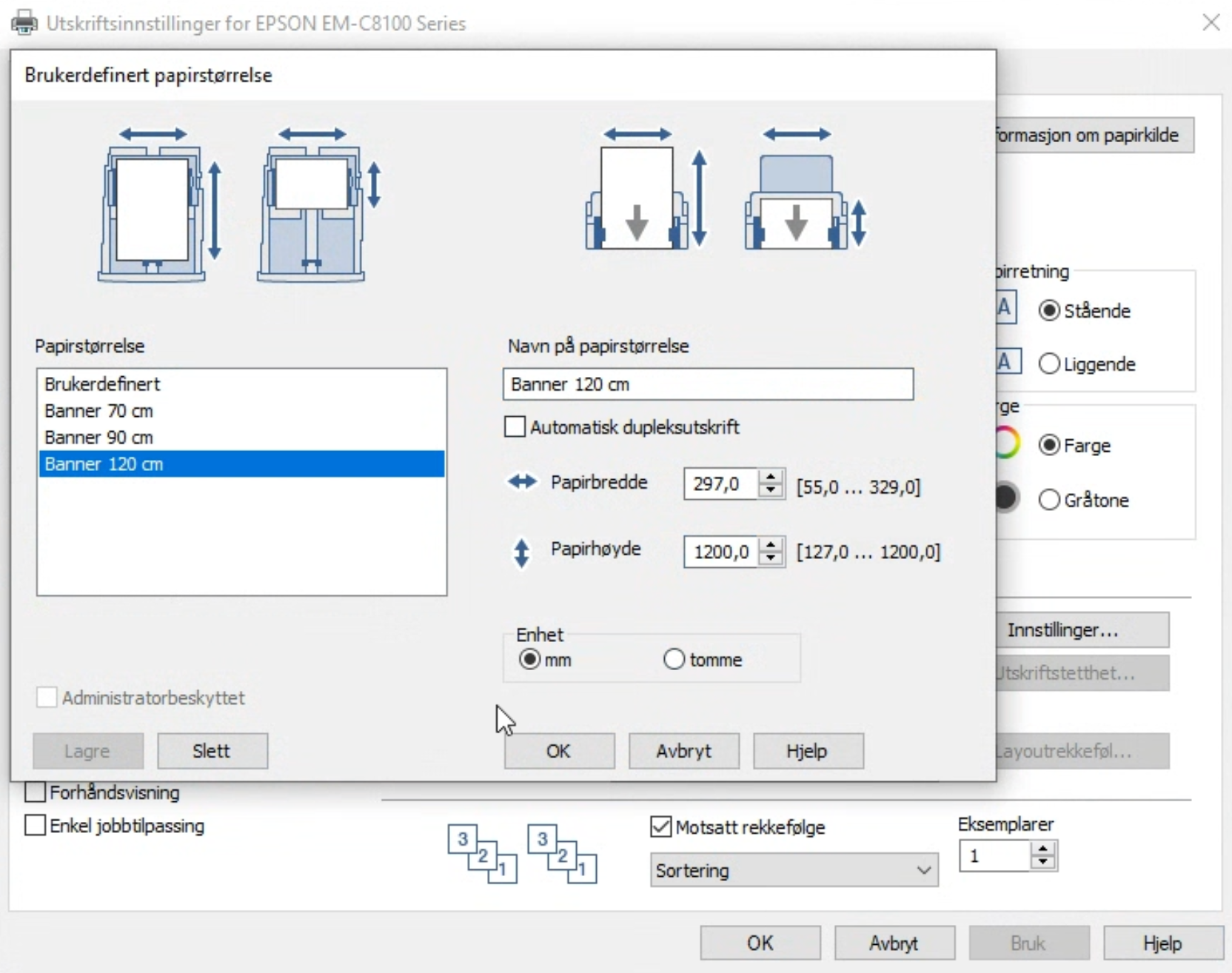
Task: Open Innstillinger… in the printer settings window
Action: pos(1082,629)
